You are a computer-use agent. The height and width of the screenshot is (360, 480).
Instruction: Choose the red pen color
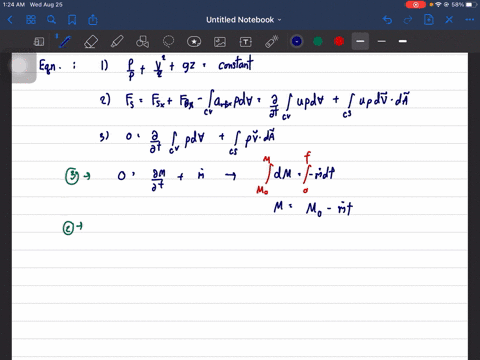(x=339, y=41)
